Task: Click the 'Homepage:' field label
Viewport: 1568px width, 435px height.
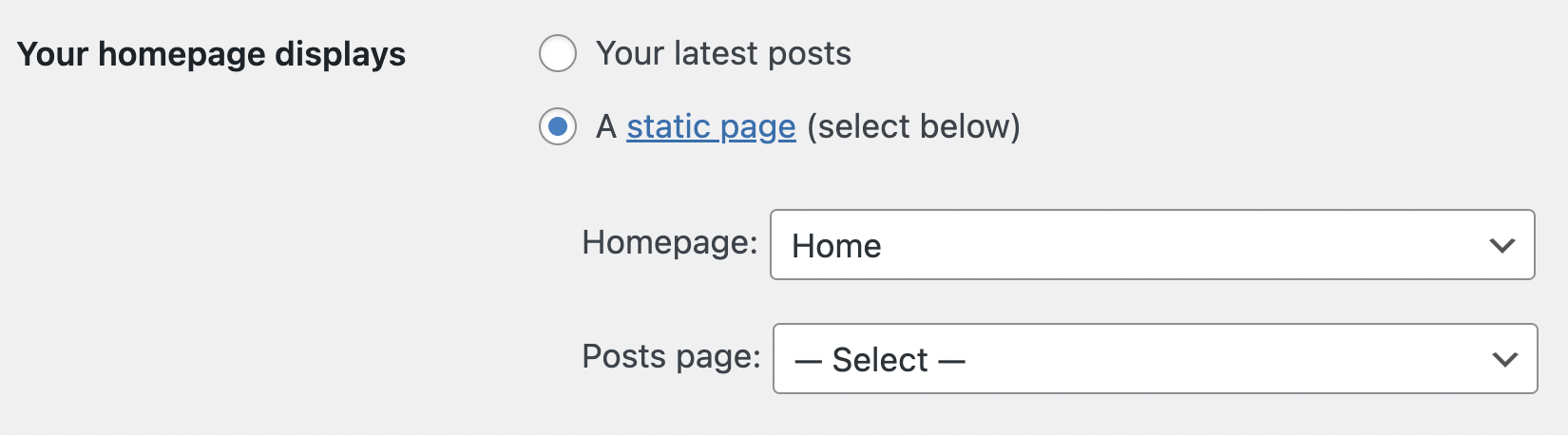Action: click(669, 242)
